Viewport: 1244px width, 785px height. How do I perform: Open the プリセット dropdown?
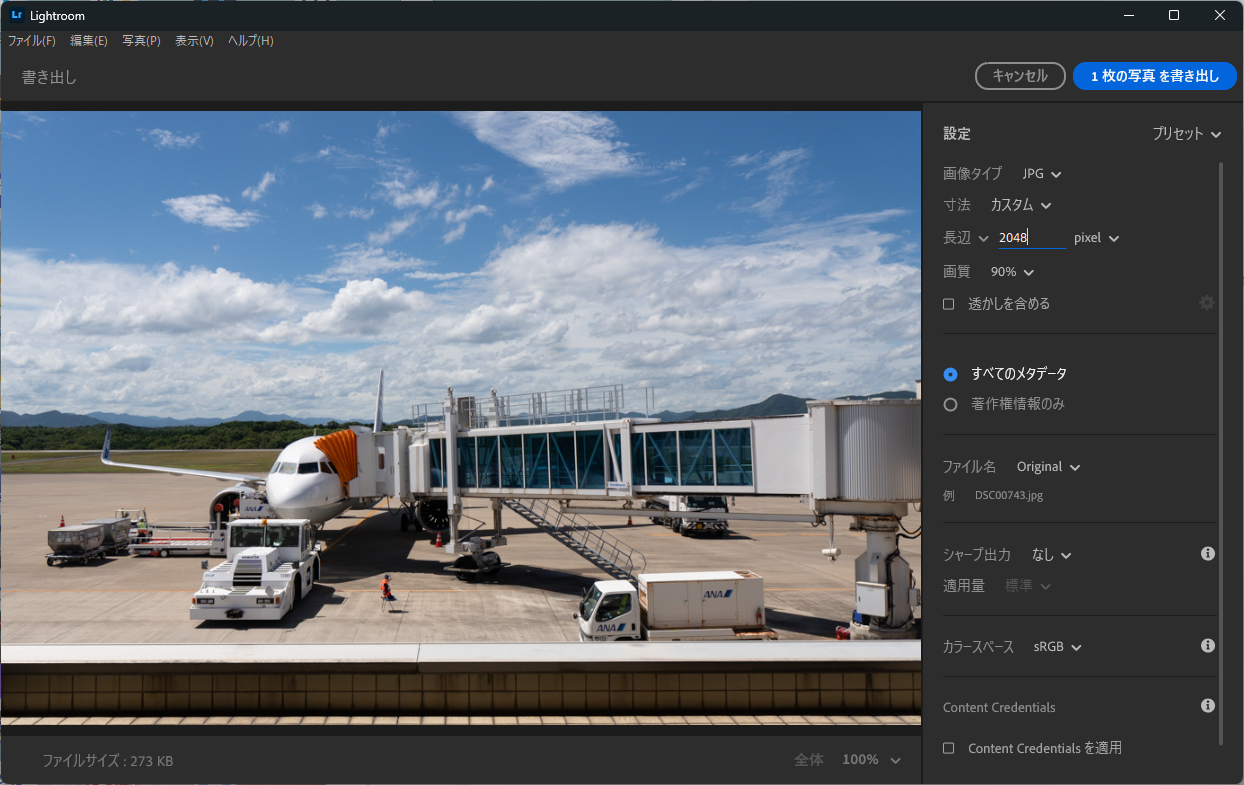(x=1187, y=134)
